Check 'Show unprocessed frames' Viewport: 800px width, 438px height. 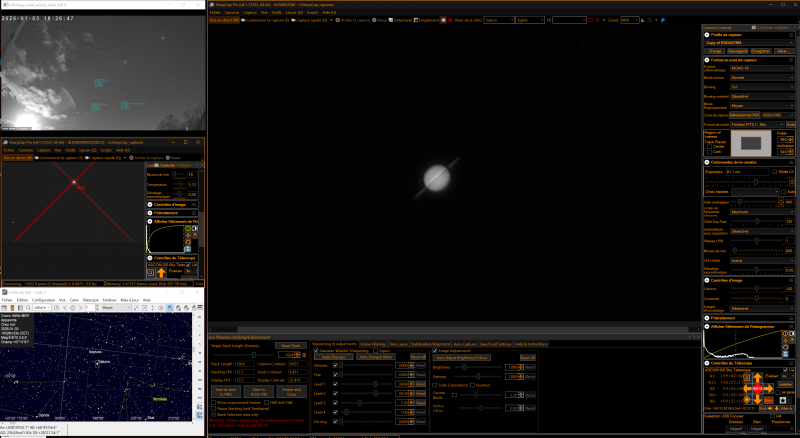213,402
